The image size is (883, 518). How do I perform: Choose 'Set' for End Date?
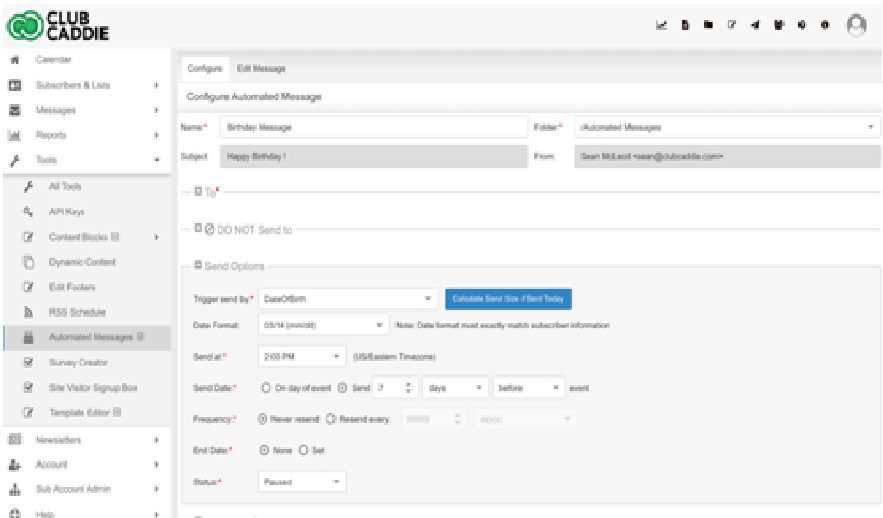[x=304, y=450]
